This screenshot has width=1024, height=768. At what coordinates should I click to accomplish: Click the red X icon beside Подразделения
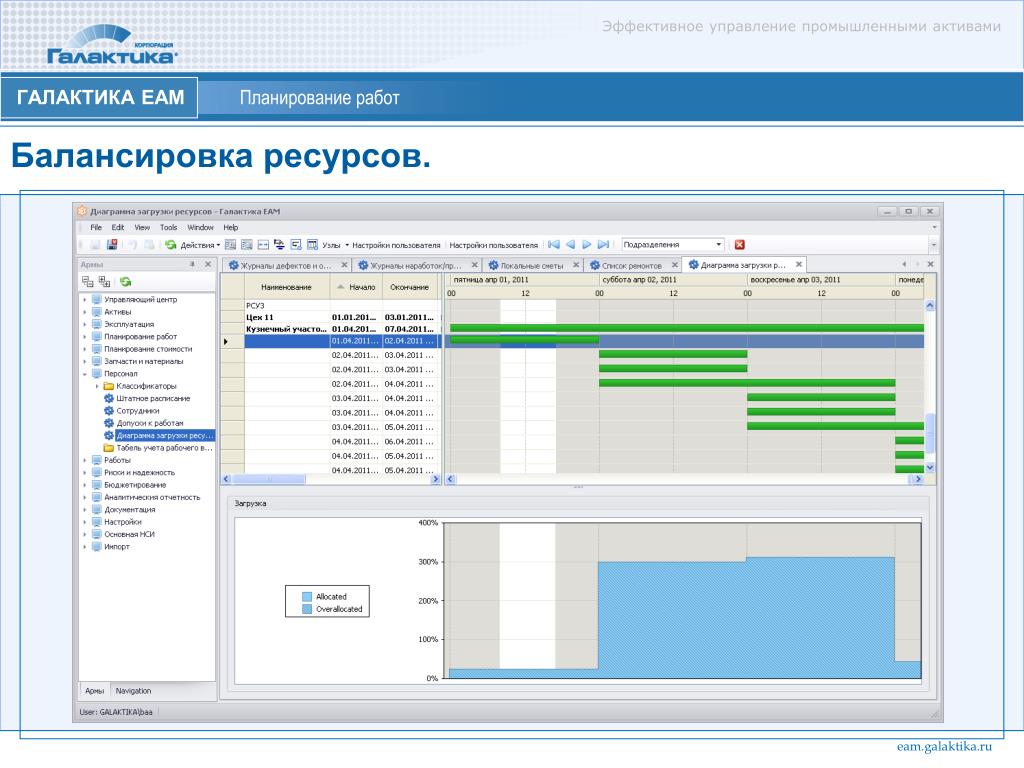[740, 244]
